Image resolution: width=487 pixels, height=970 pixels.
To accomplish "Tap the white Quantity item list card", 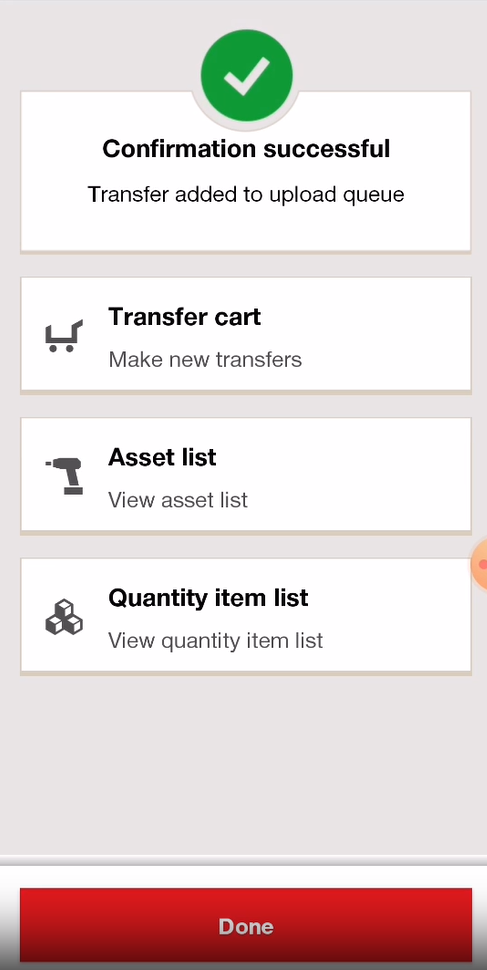I will (246, 616).
